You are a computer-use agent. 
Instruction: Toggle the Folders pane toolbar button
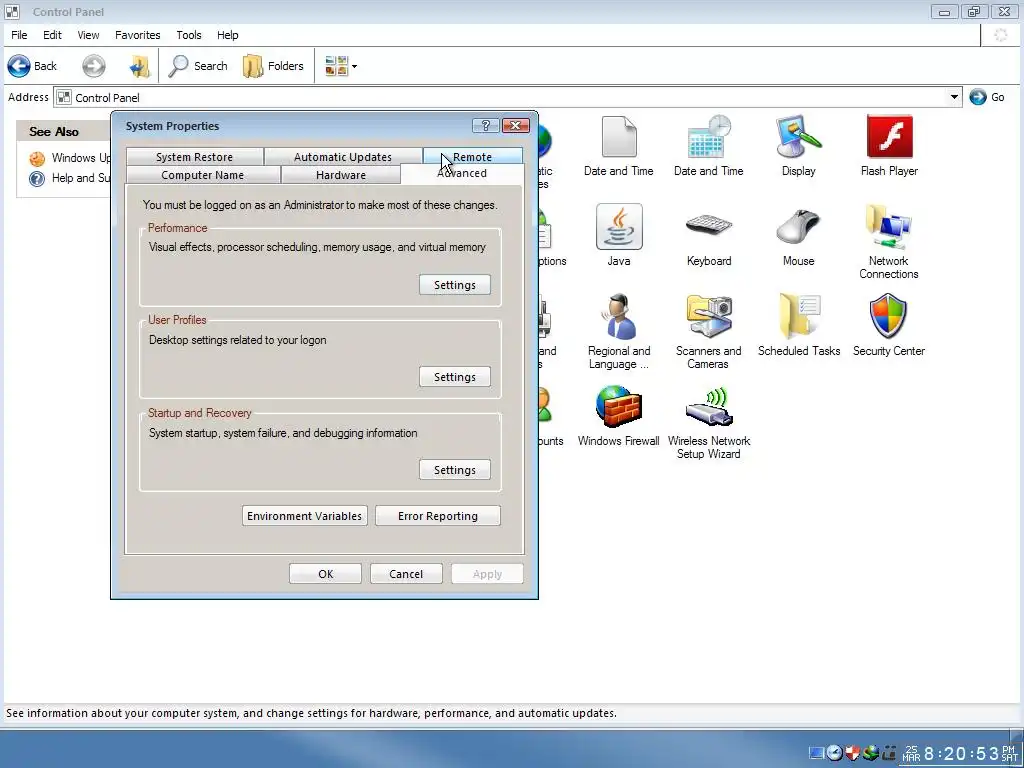point(273,66)
